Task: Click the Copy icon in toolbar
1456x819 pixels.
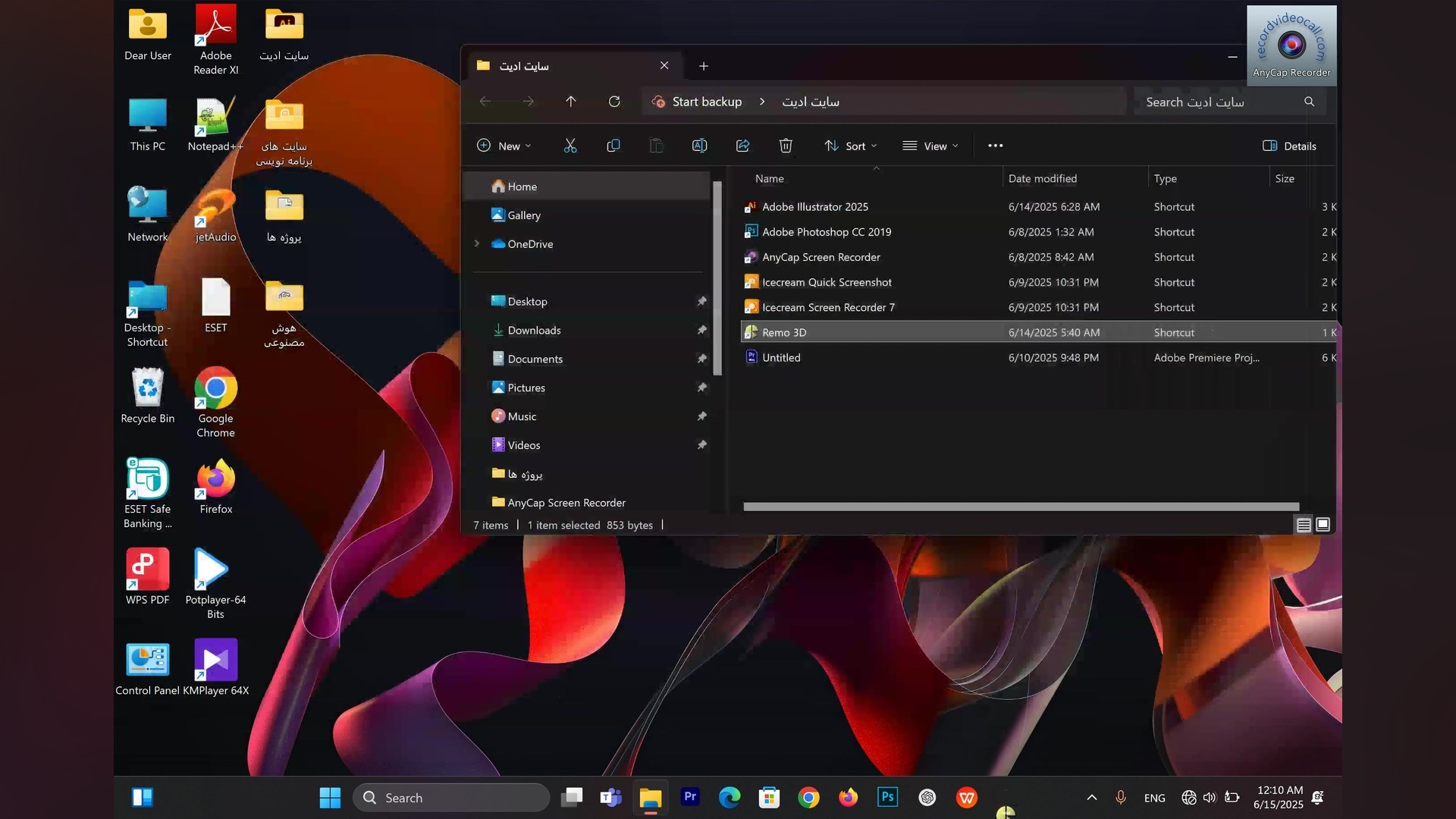Action: click(613, 146)
